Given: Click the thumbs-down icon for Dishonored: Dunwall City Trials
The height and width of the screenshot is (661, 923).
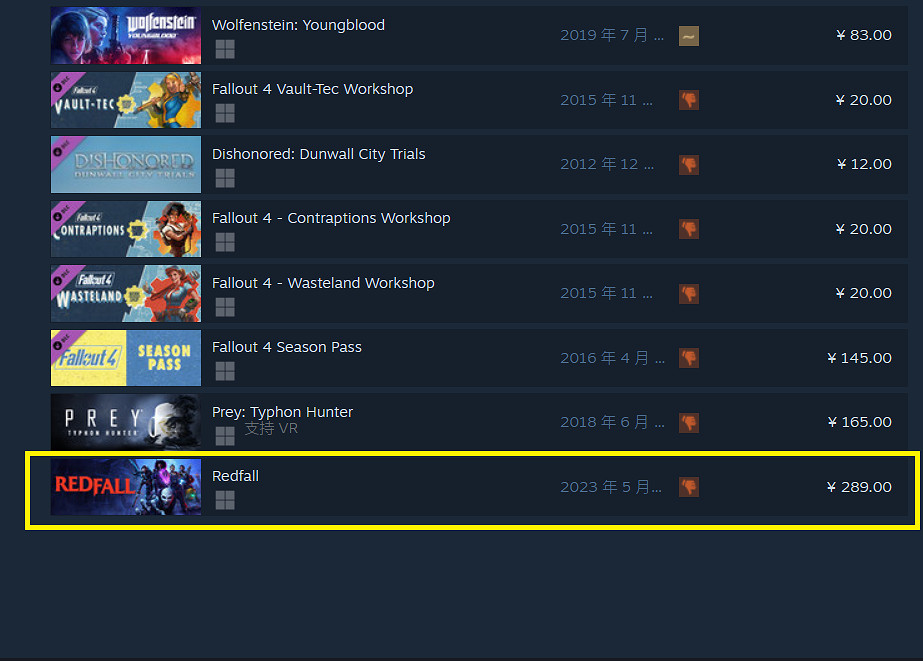Looking at the screenshot, I should tap(689, 165).
